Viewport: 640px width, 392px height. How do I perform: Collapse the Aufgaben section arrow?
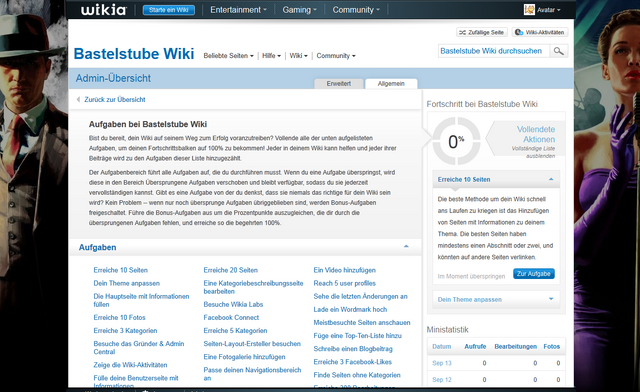tap(406, 246)
